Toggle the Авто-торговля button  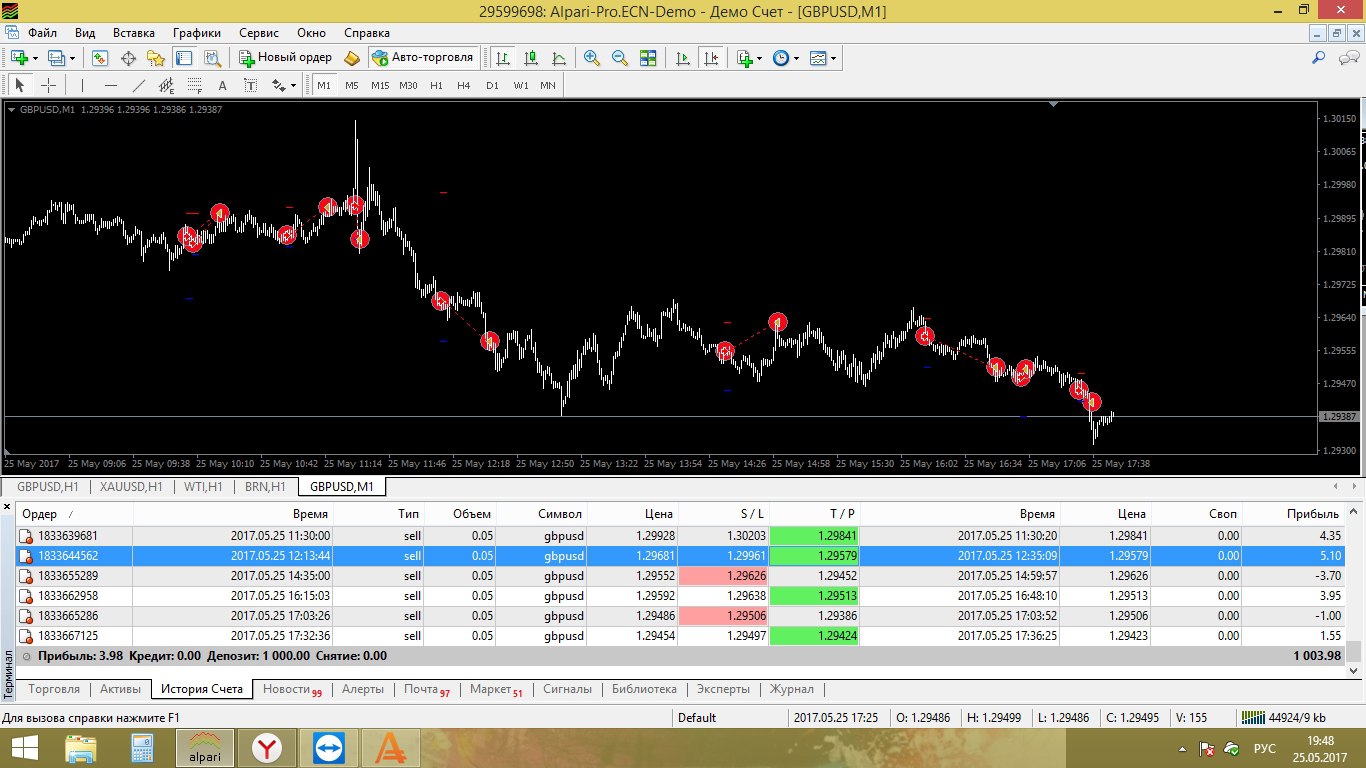coord(423,58)
